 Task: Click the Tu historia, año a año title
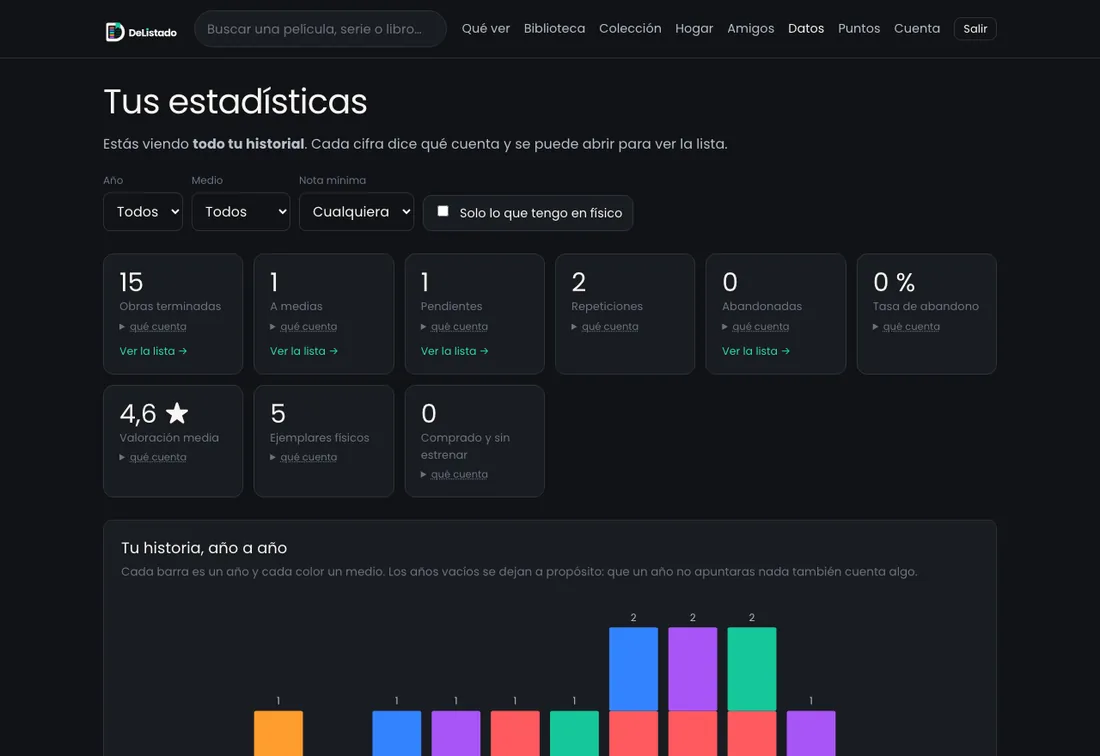click(x=204, y=548)
